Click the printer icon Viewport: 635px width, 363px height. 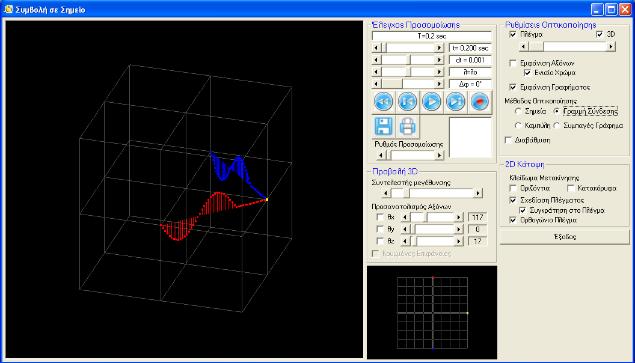(x=407, y=126)
